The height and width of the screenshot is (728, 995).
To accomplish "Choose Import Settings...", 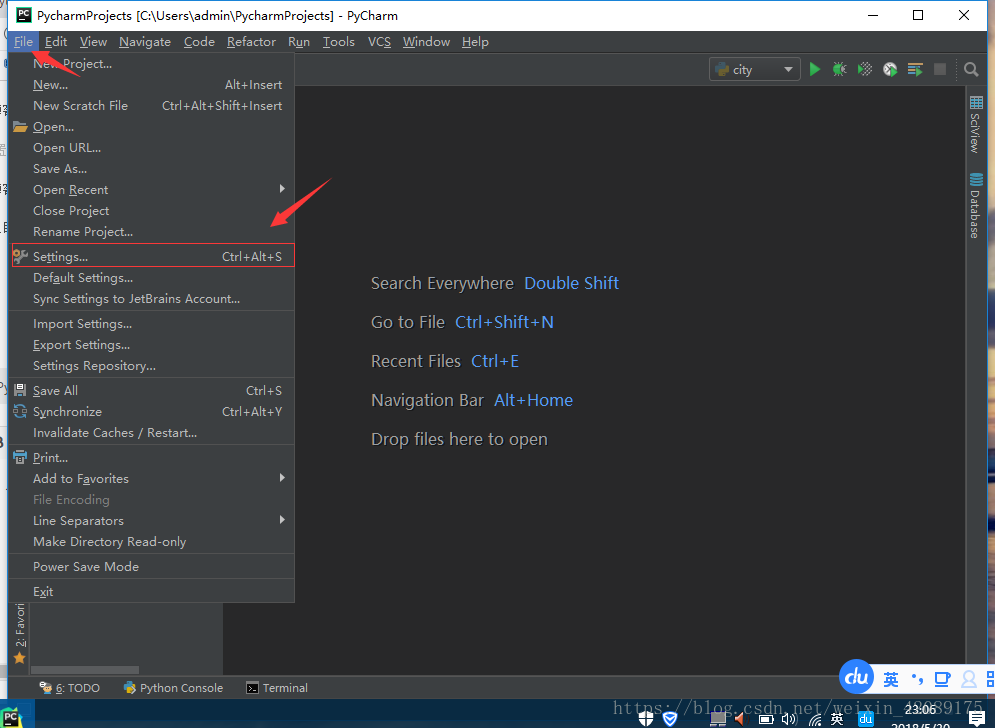I will (x=152, y=324).
